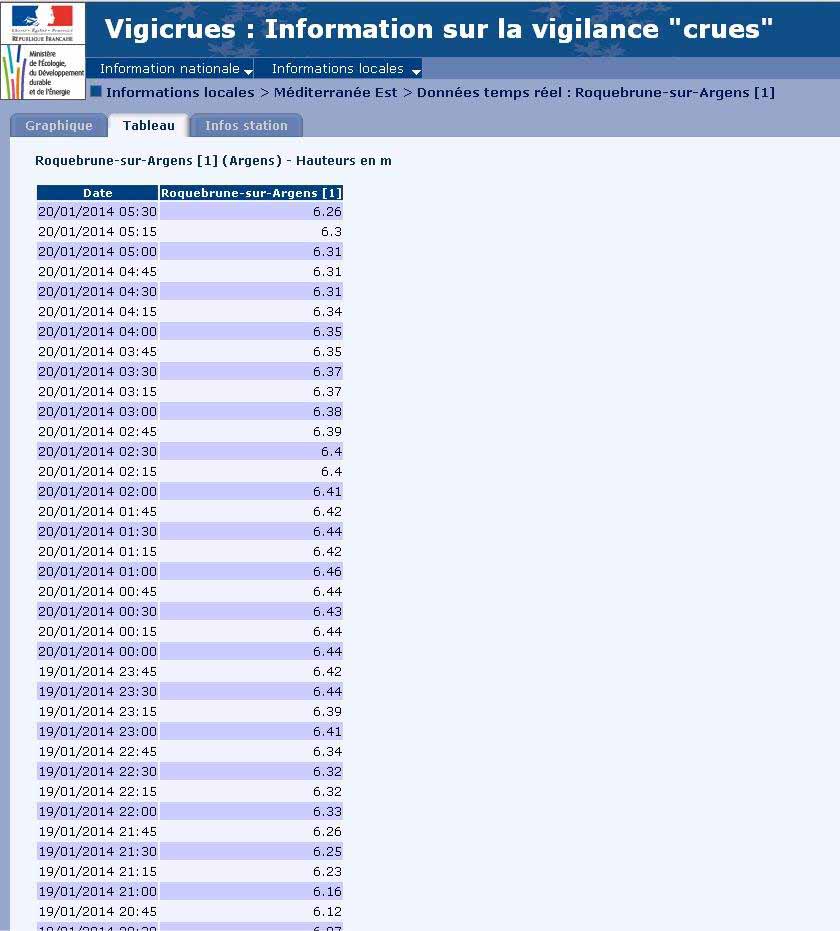Select the 6.37 value in the 03:15 row
This screenshot has height=931, width=840.
pyautogui.click(x=327, y=391)
